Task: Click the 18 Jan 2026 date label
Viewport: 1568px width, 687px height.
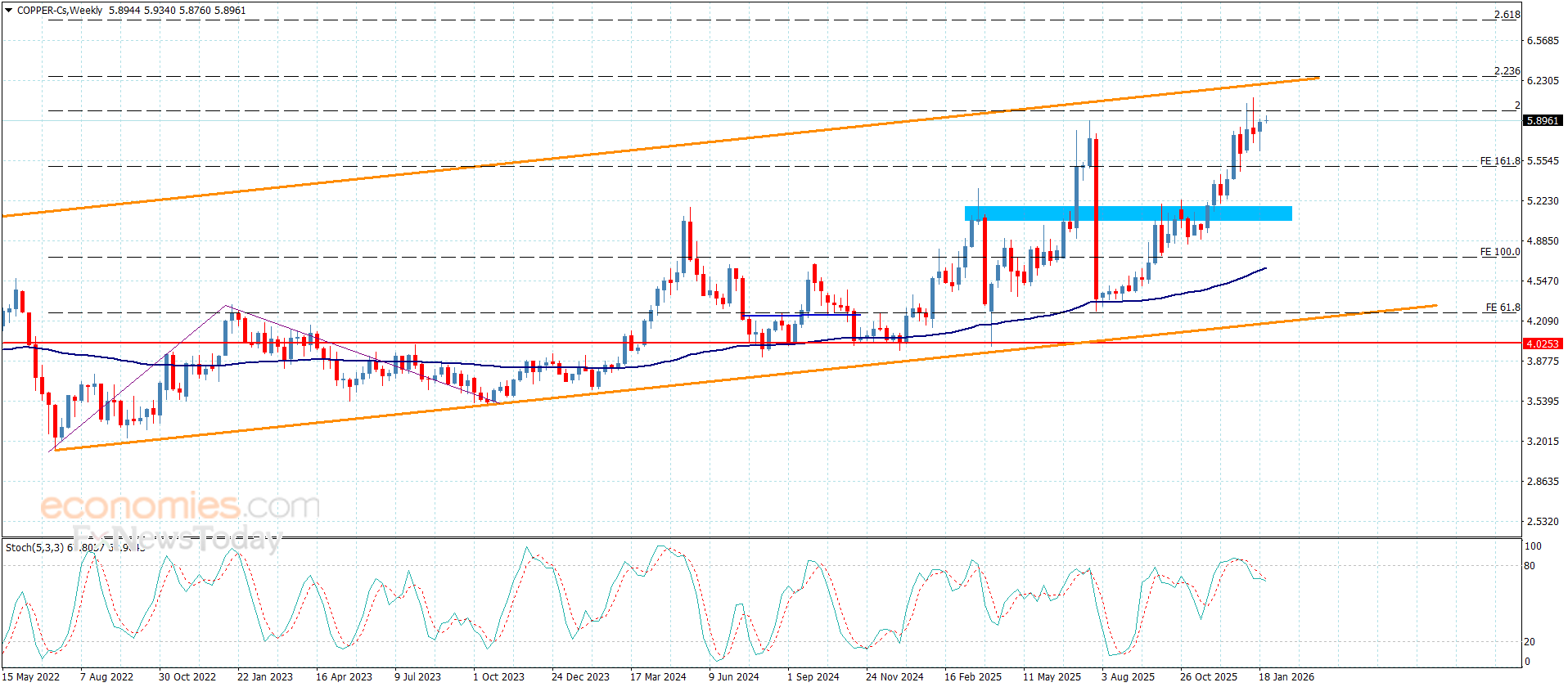Action: click(1286, 676)
